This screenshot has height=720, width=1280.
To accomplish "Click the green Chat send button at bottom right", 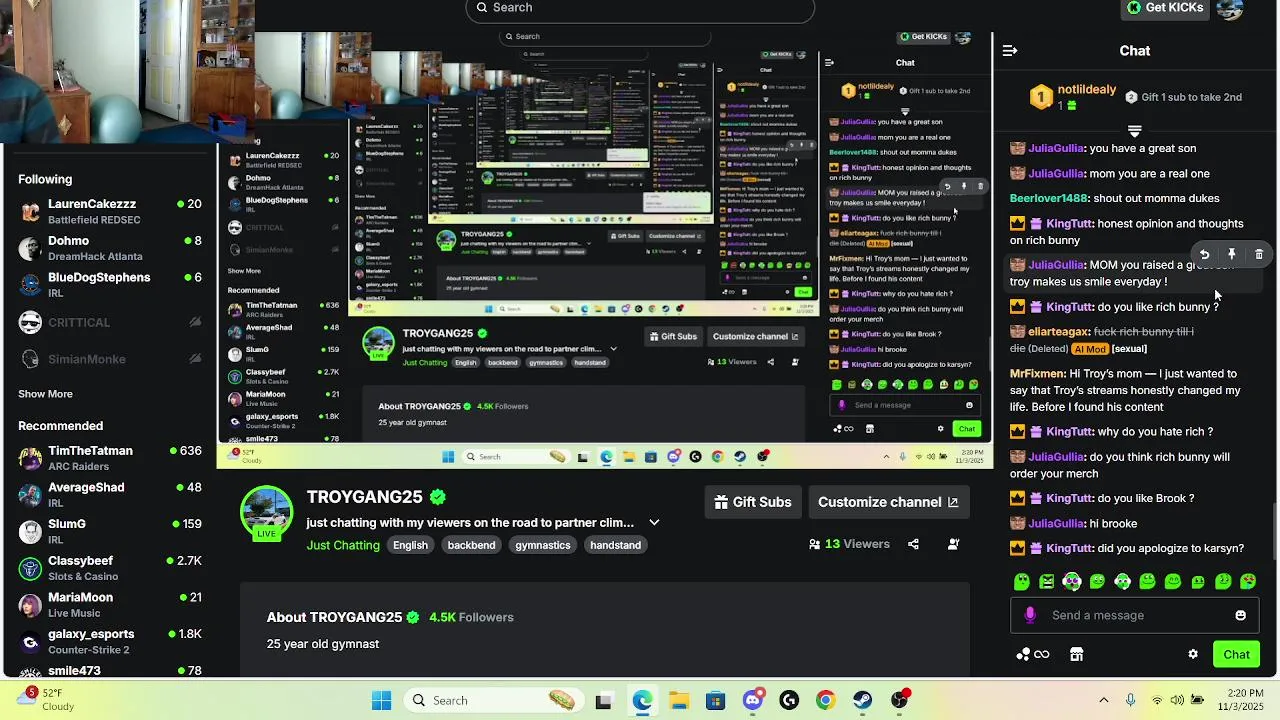I will [1236, 654].
